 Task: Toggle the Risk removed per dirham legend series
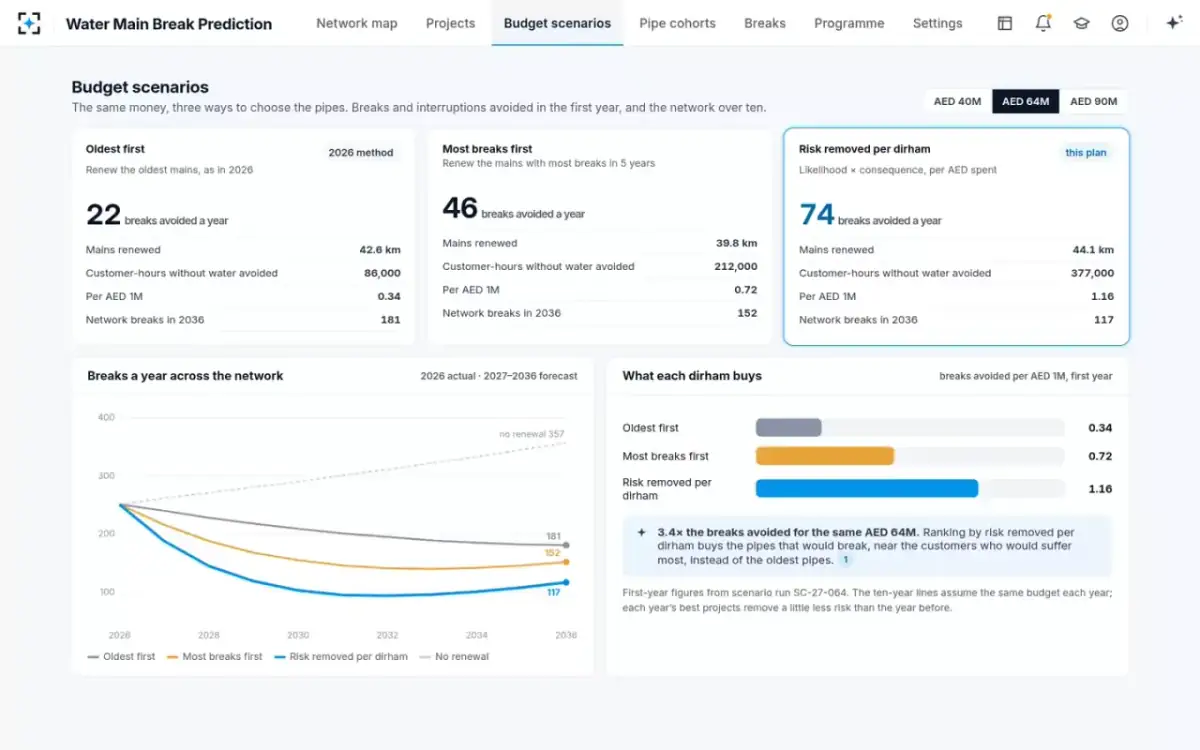point(341,657)
